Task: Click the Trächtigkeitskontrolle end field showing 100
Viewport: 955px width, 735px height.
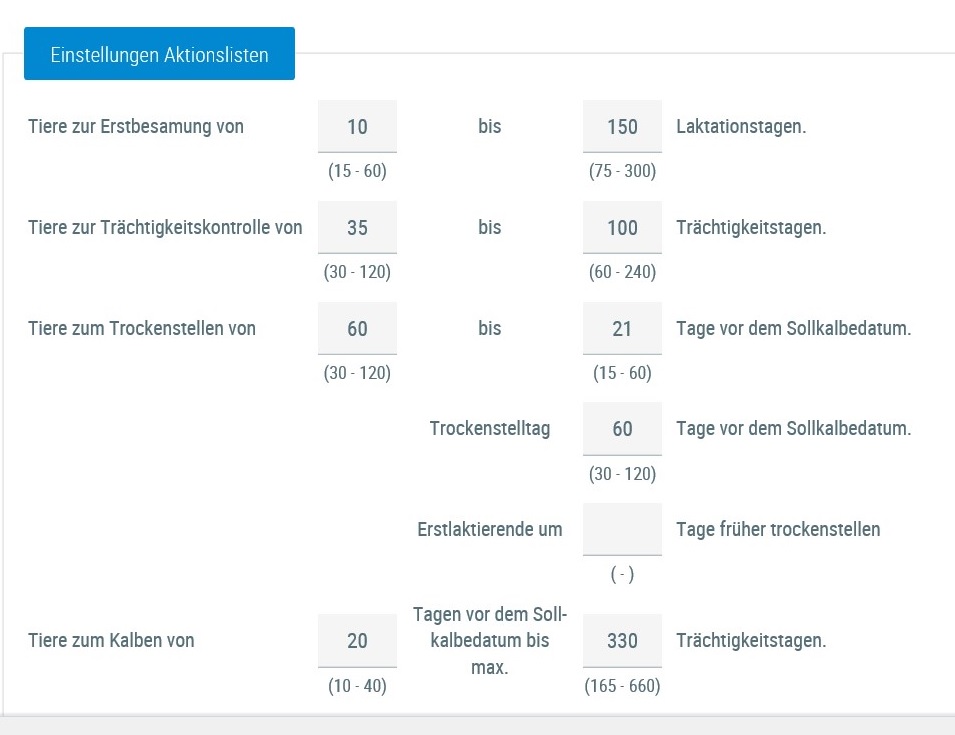Action: [x=622, y=228]
